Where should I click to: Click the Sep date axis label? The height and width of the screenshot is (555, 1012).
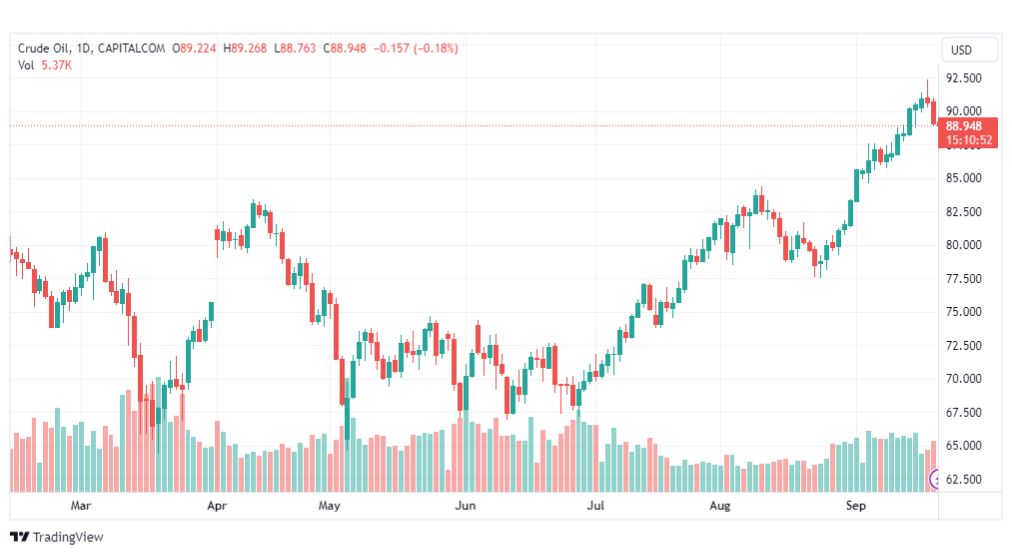click(x=855, y=507)
